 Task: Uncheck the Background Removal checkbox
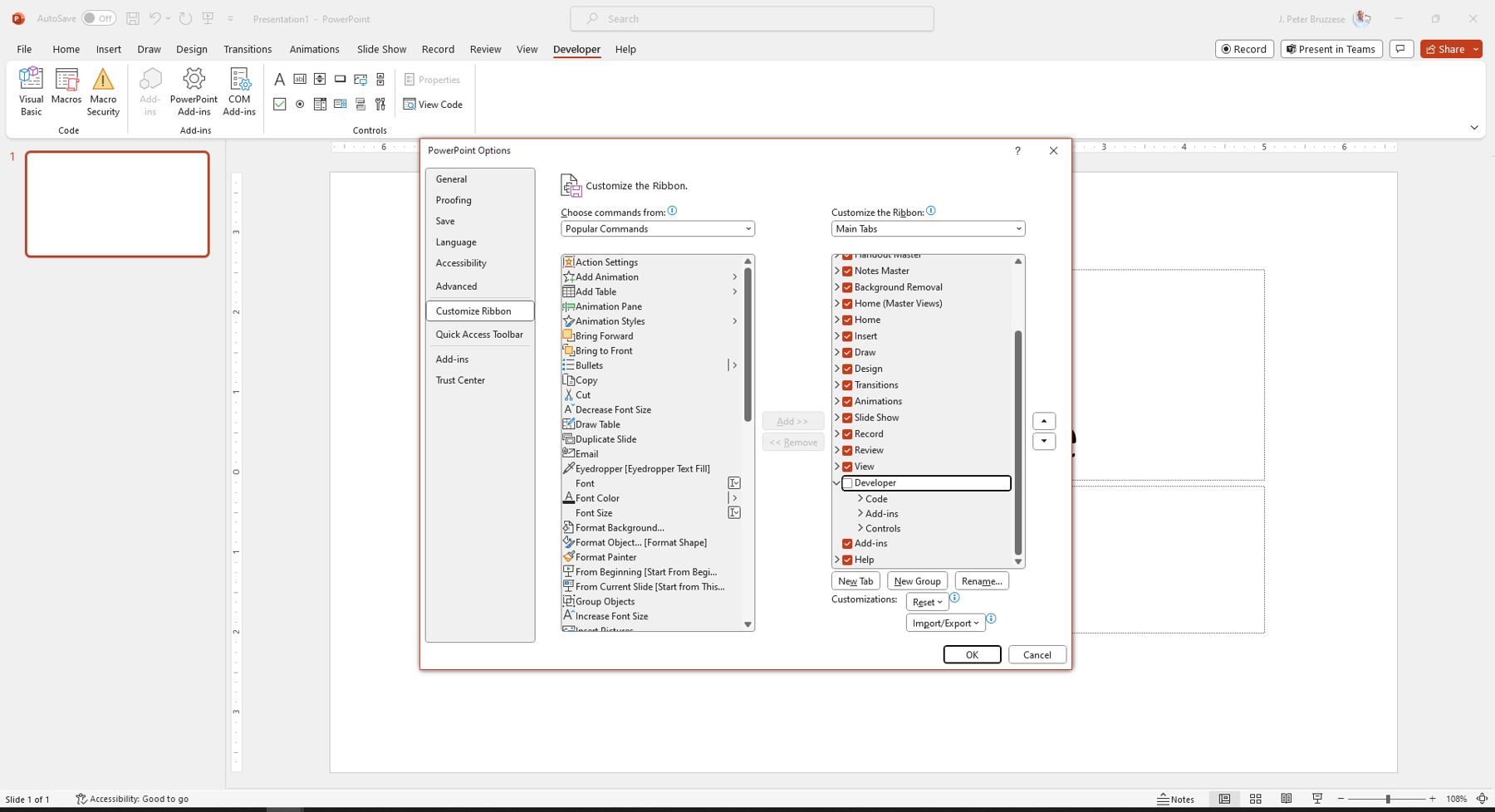coord(847,287)
